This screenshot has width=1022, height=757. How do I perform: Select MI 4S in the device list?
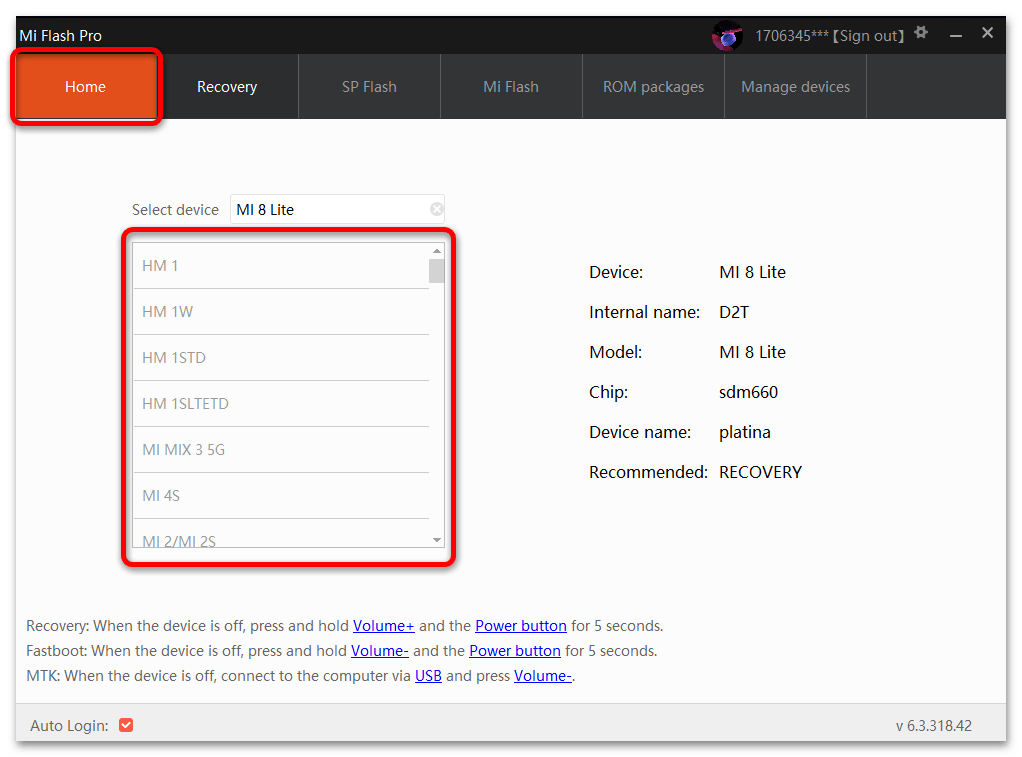281,496
